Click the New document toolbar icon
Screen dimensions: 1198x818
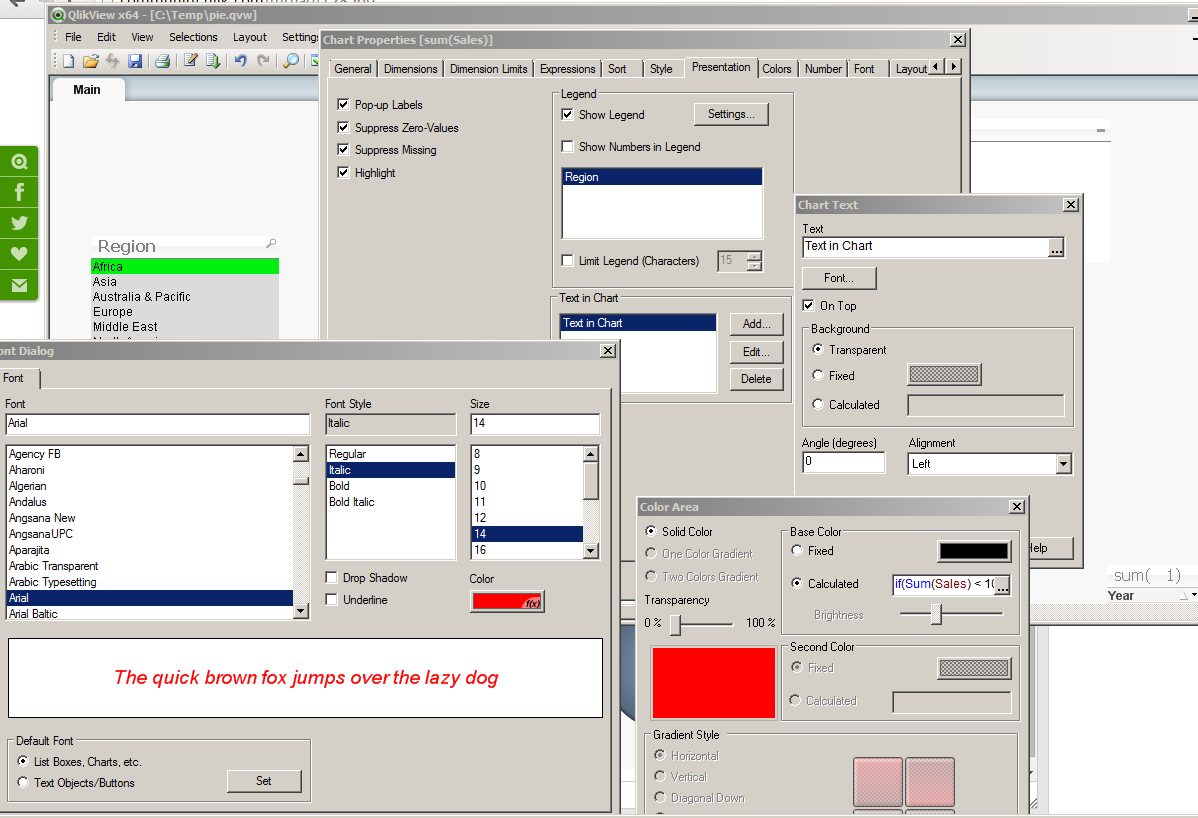tap(69, 61)
